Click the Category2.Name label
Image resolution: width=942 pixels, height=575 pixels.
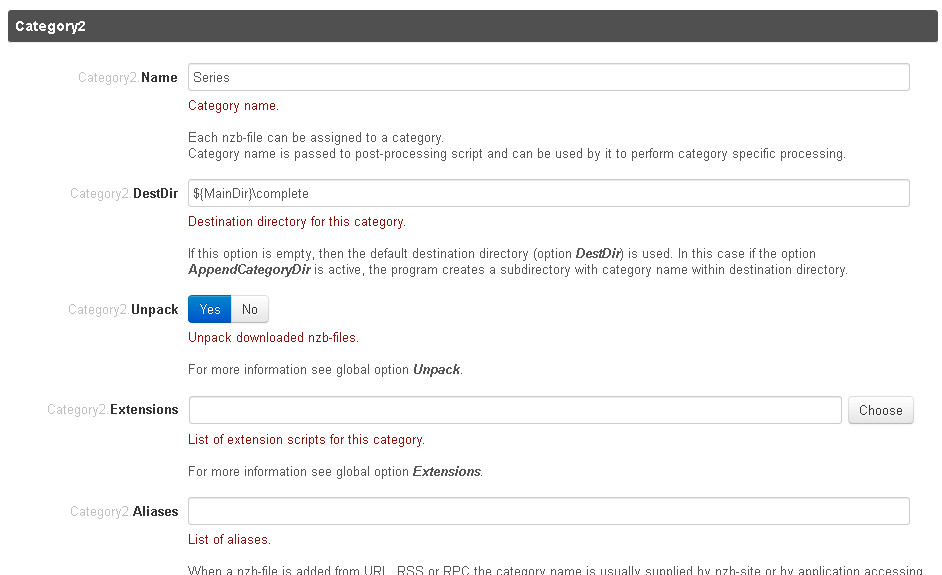point(128,77)
